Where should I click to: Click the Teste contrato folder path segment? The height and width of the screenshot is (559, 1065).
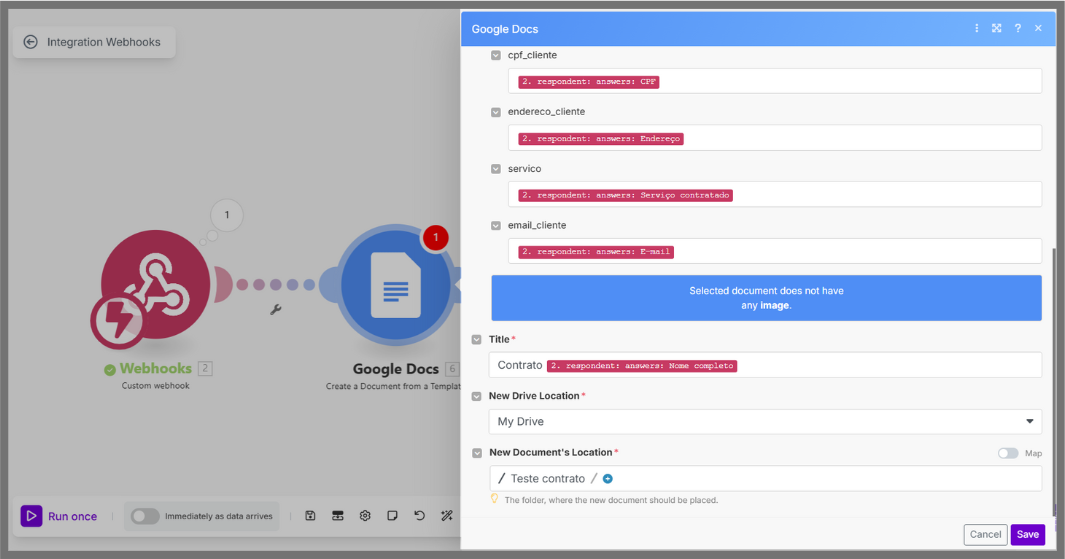547,479
